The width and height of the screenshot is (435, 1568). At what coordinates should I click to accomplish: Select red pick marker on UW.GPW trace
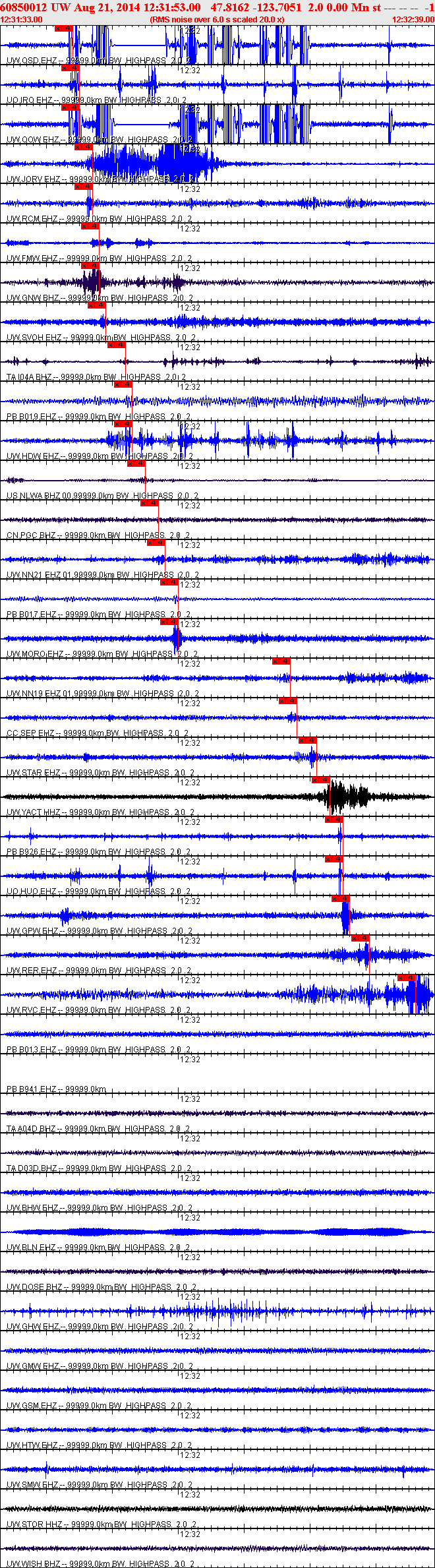click(x=341, y=899)
